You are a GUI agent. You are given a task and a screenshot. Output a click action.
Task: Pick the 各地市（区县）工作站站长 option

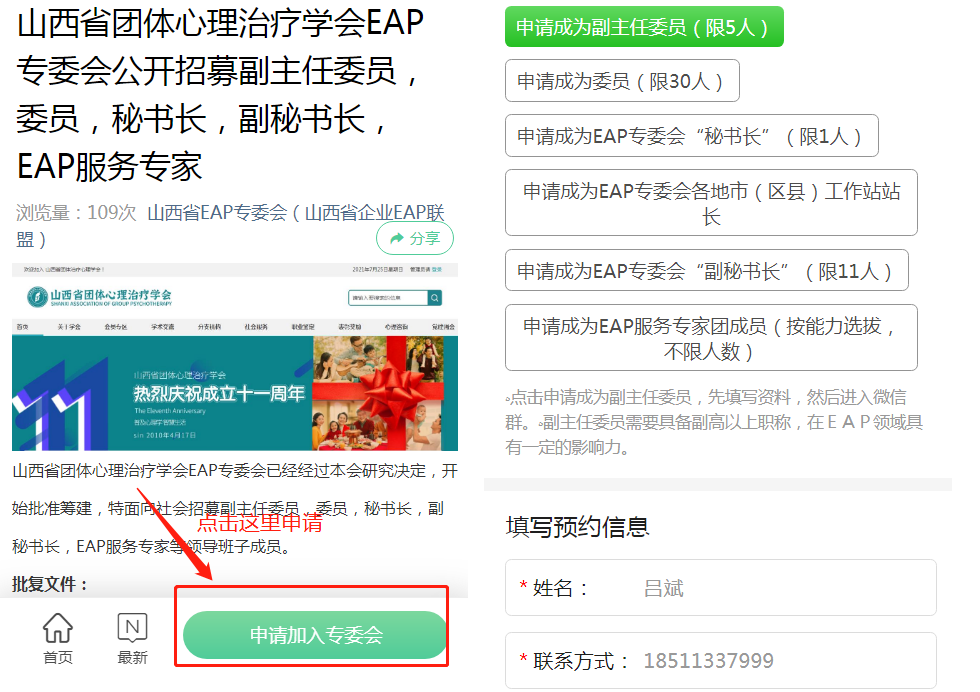pos(710,203)
